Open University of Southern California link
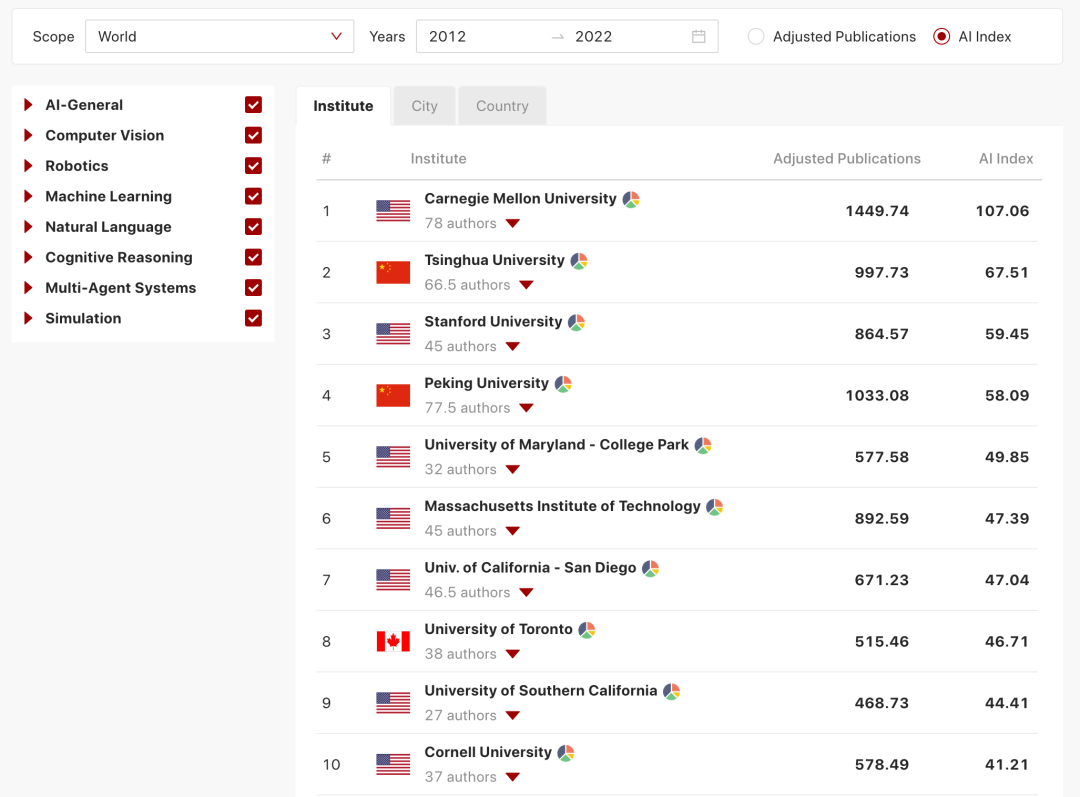This screenshot has width=1080, height=797. [x=541, y=691]
